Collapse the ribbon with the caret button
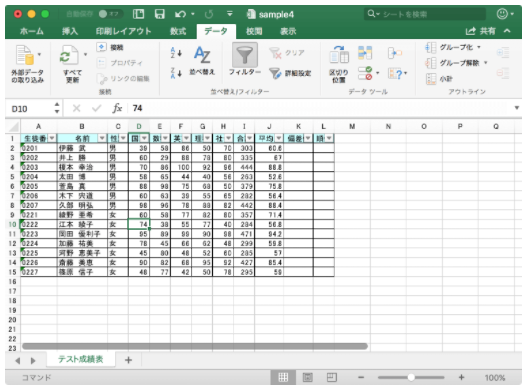This screenshot has height=388, width=523. point(507,31)
